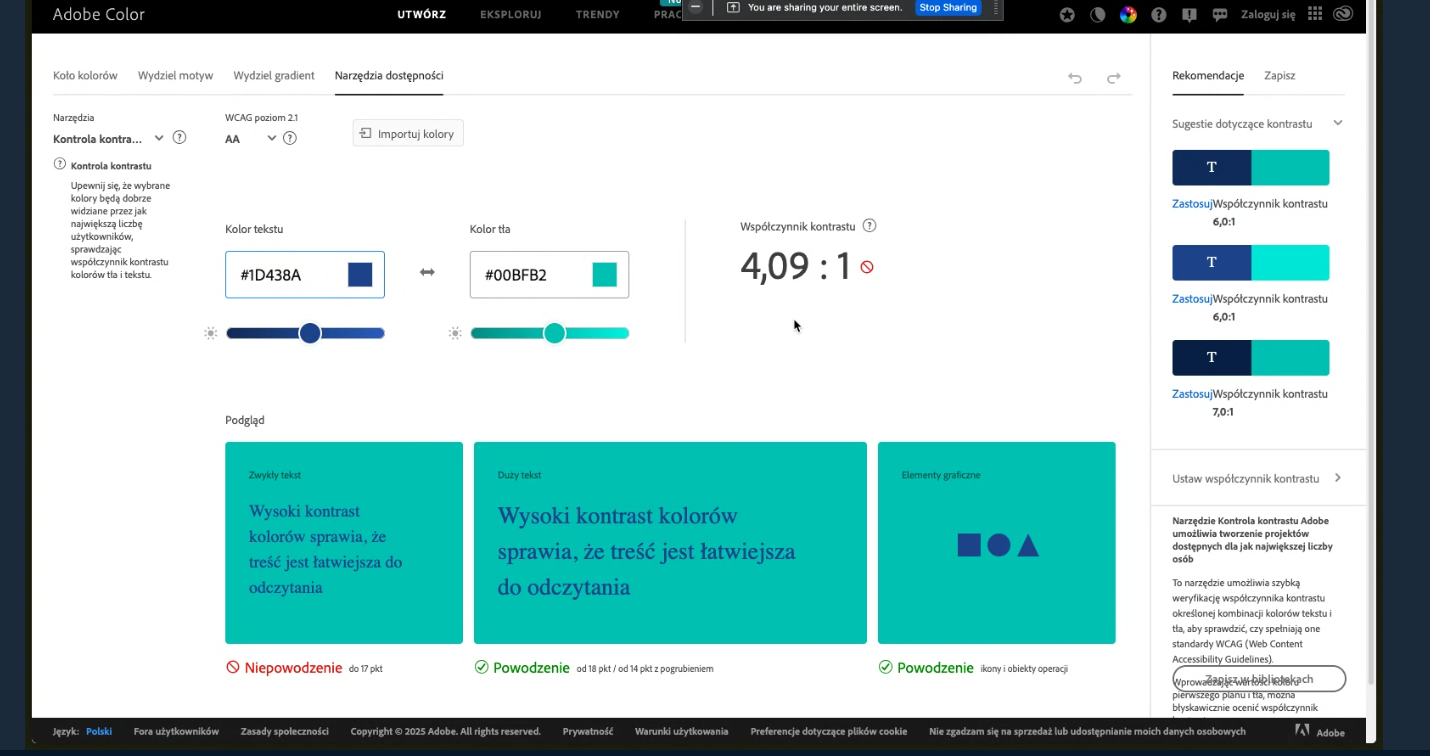
Task: Open the Adobe apps grid icon
Action: (x=1315, y=14)
